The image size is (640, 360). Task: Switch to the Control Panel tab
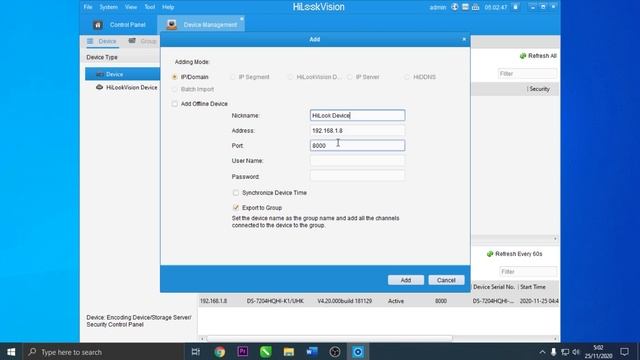pyautogui.click(x=119, y=24)
